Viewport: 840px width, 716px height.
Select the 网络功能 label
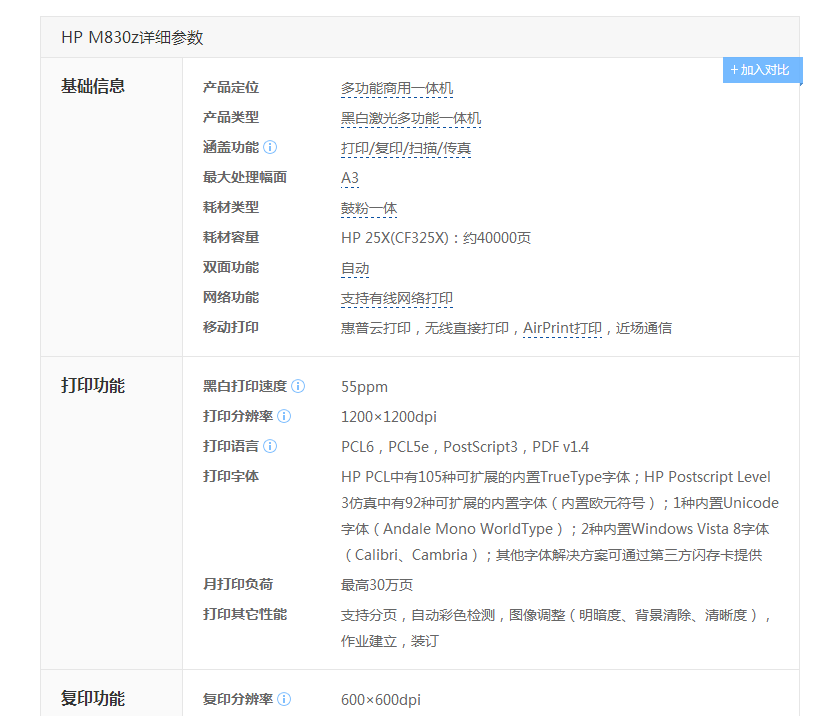pyautogui.click(x=231, y=297)
